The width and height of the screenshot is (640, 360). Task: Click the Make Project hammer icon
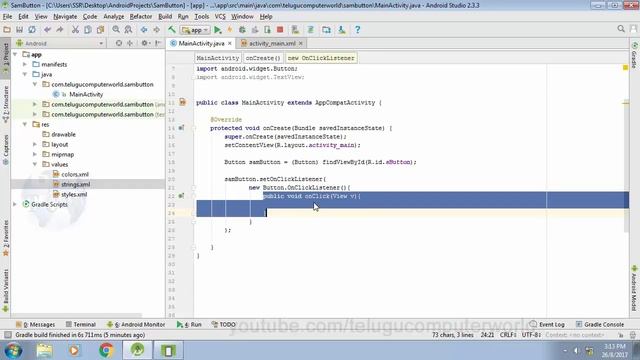(172, 29)
